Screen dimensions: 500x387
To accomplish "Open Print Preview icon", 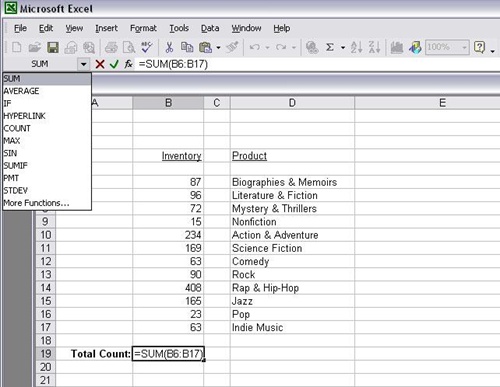I will point(129,47).
